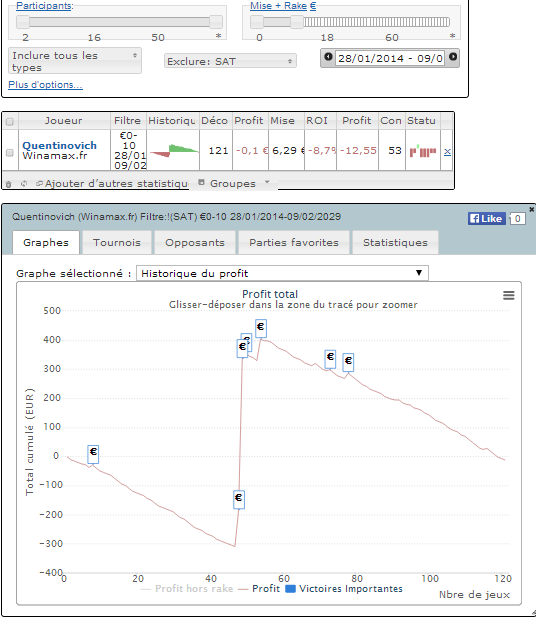
Task: Click the Participants slider right handle
Action: pos(216,22)
